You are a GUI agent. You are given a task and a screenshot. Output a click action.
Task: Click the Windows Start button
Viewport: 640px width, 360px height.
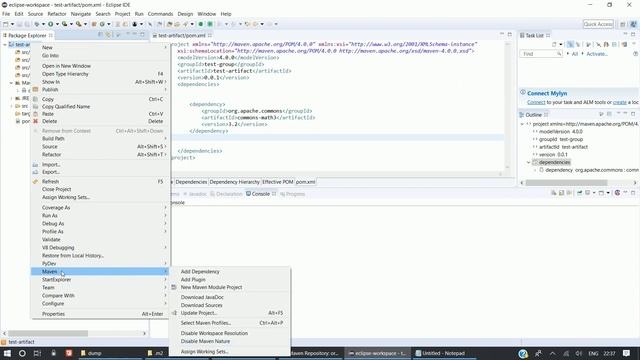point(7,353)
